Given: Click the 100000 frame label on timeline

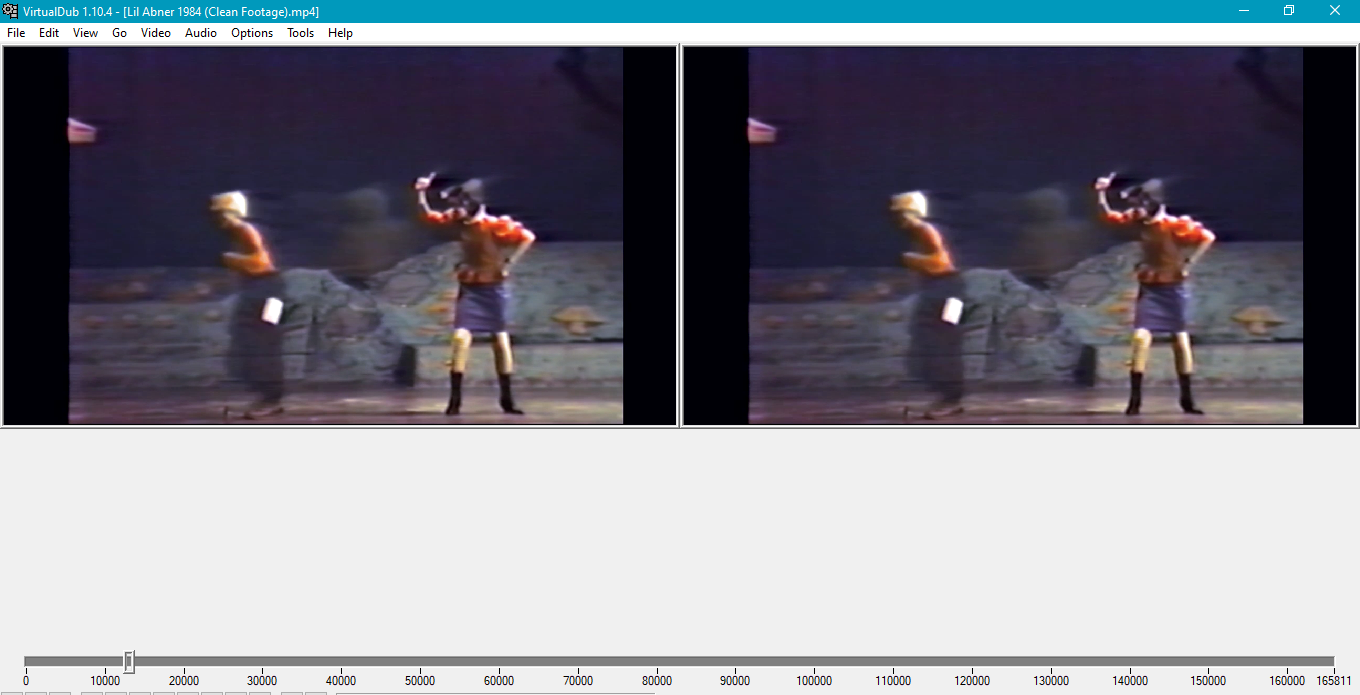Looking at the screenshot, I should tap(814, 681).
